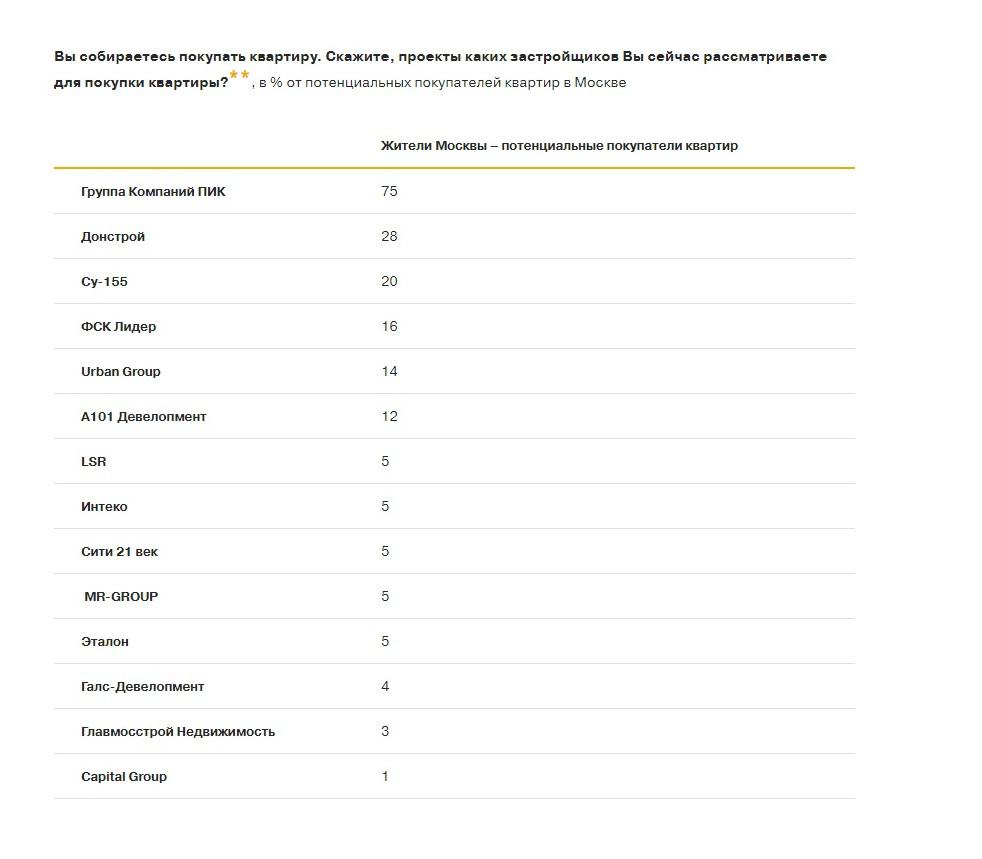982x859 pixels.
Task: Select the Интеко row label
Action: pyautogui.click(x=104, y=507)
